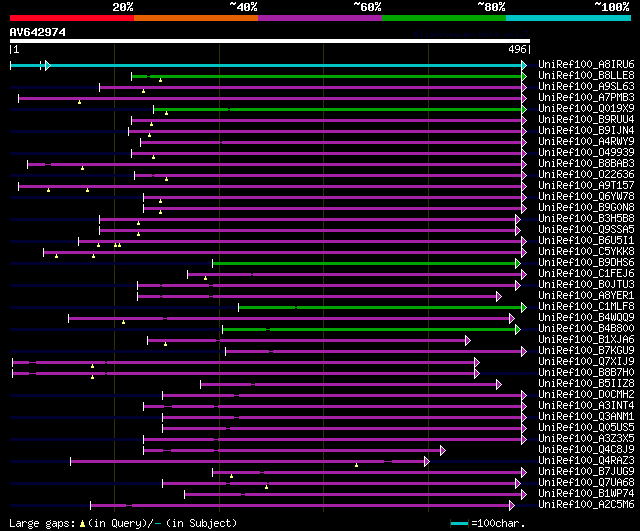Click the orange ~40% identity legend segment
This screenshot has width=640, height=531.
coord(196,18)
